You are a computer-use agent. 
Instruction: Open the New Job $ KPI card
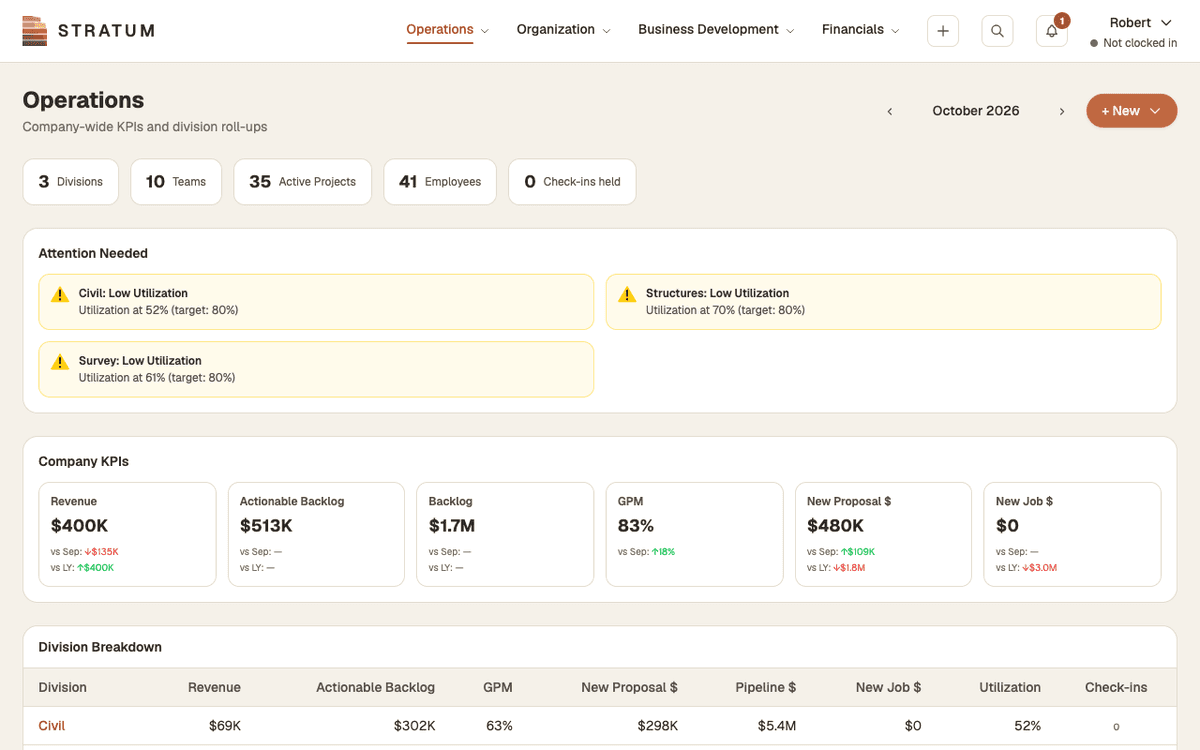pyautogui.click(x=1072, y=534)
